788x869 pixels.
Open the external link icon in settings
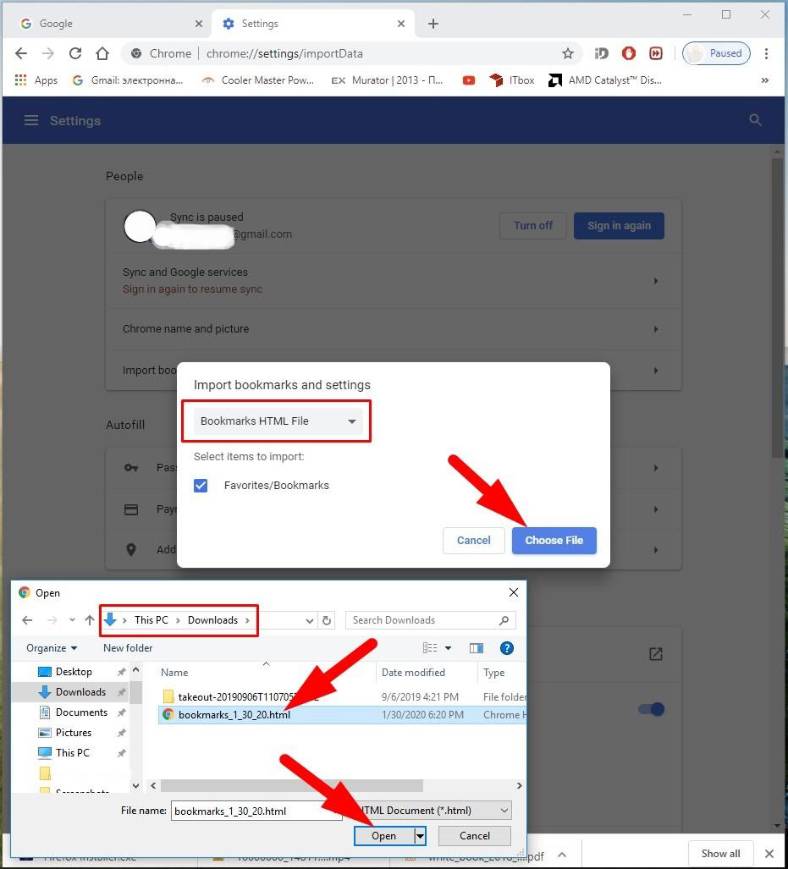tap(656, 654)
